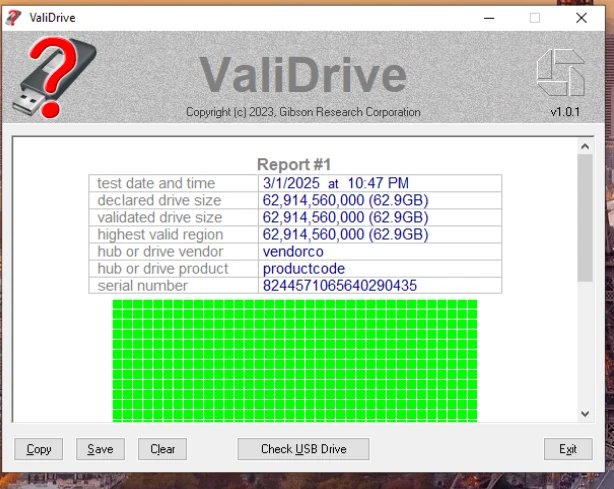The height and width of the screenshot is (489, 614).
Task: Exit the ValiDrive application
Action: click(568, 449)
